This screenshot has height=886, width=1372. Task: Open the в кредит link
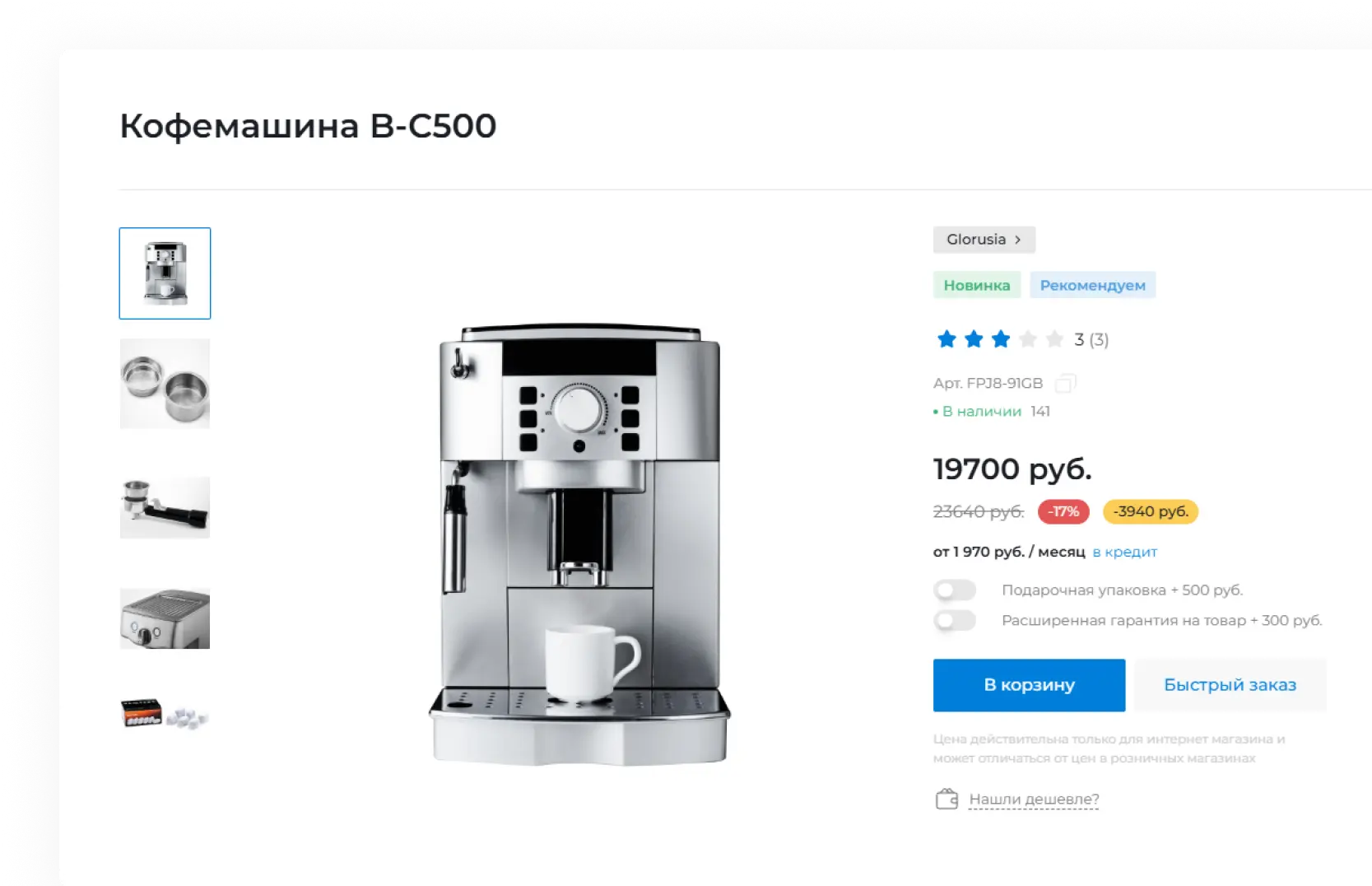(x=1124, y=552)
